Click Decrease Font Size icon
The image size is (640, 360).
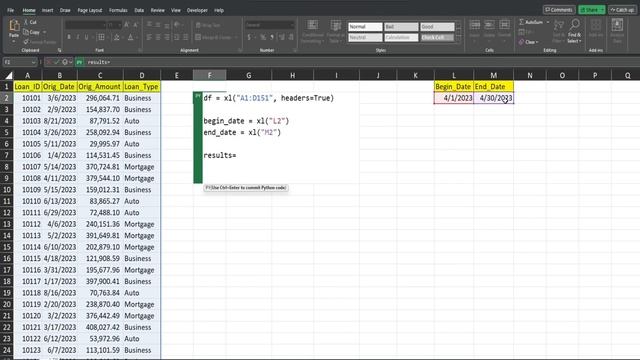tap(136, 25)
